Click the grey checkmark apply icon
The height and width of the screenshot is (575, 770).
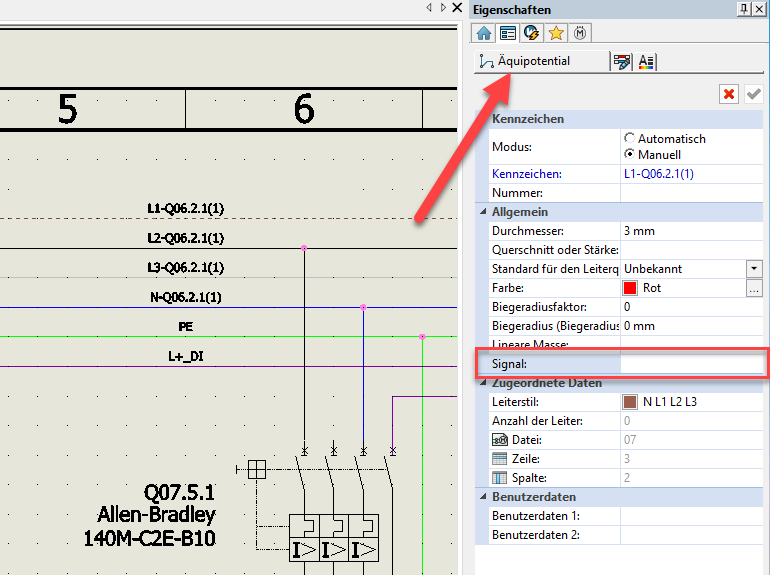(x=753, y=94)
